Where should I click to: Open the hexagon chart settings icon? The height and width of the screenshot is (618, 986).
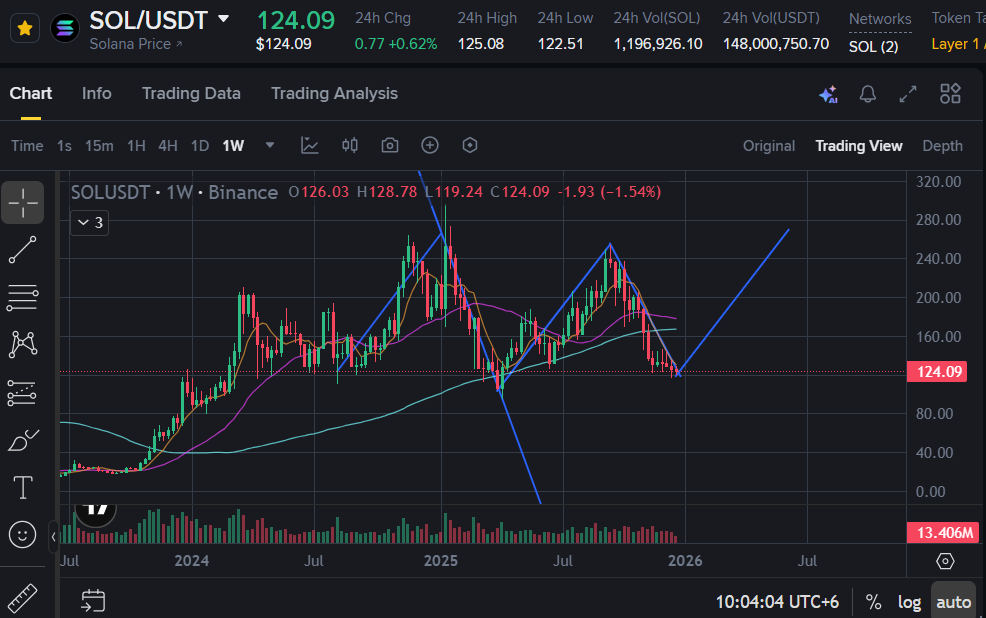[470, 145]
